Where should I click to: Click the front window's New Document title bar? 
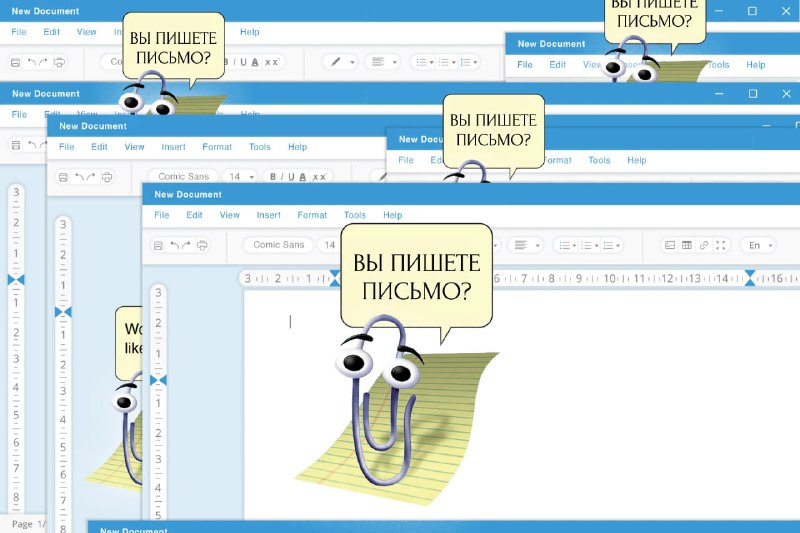pos(471,194)
